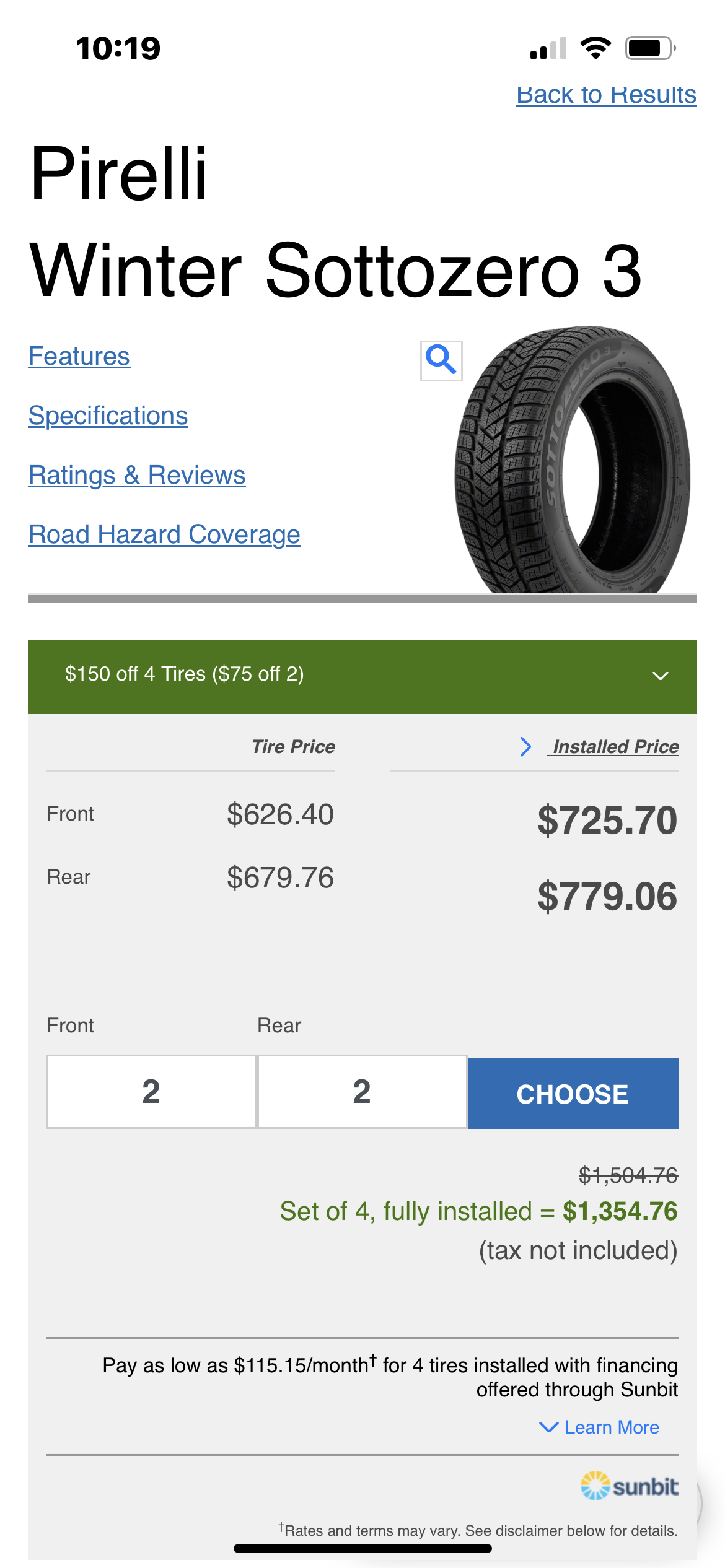Viewport: 725px width, 1568px height.
Task: Tap the Sunbit logo
Action: 629,1486
